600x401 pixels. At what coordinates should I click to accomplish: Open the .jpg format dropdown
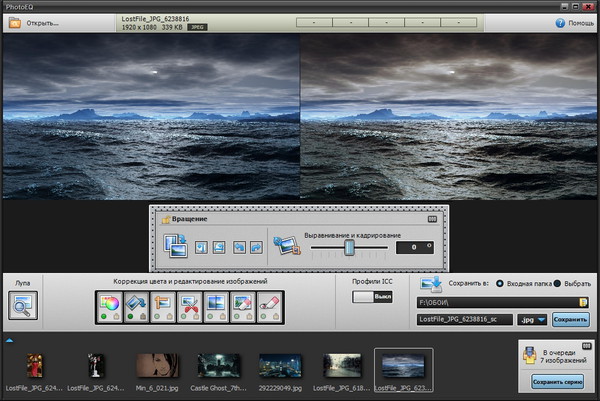coord(532,319)
